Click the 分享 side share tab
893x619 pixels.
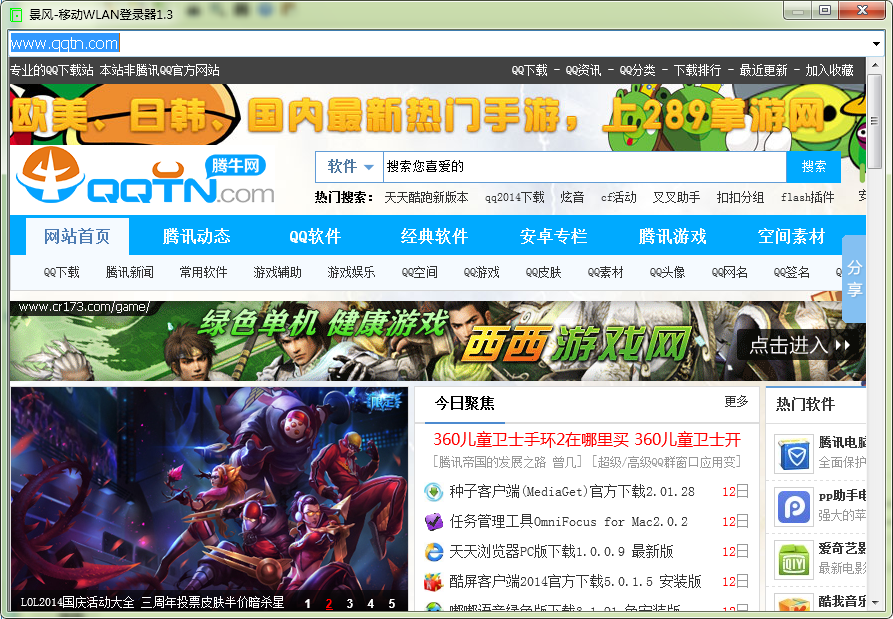coord(854,279)
